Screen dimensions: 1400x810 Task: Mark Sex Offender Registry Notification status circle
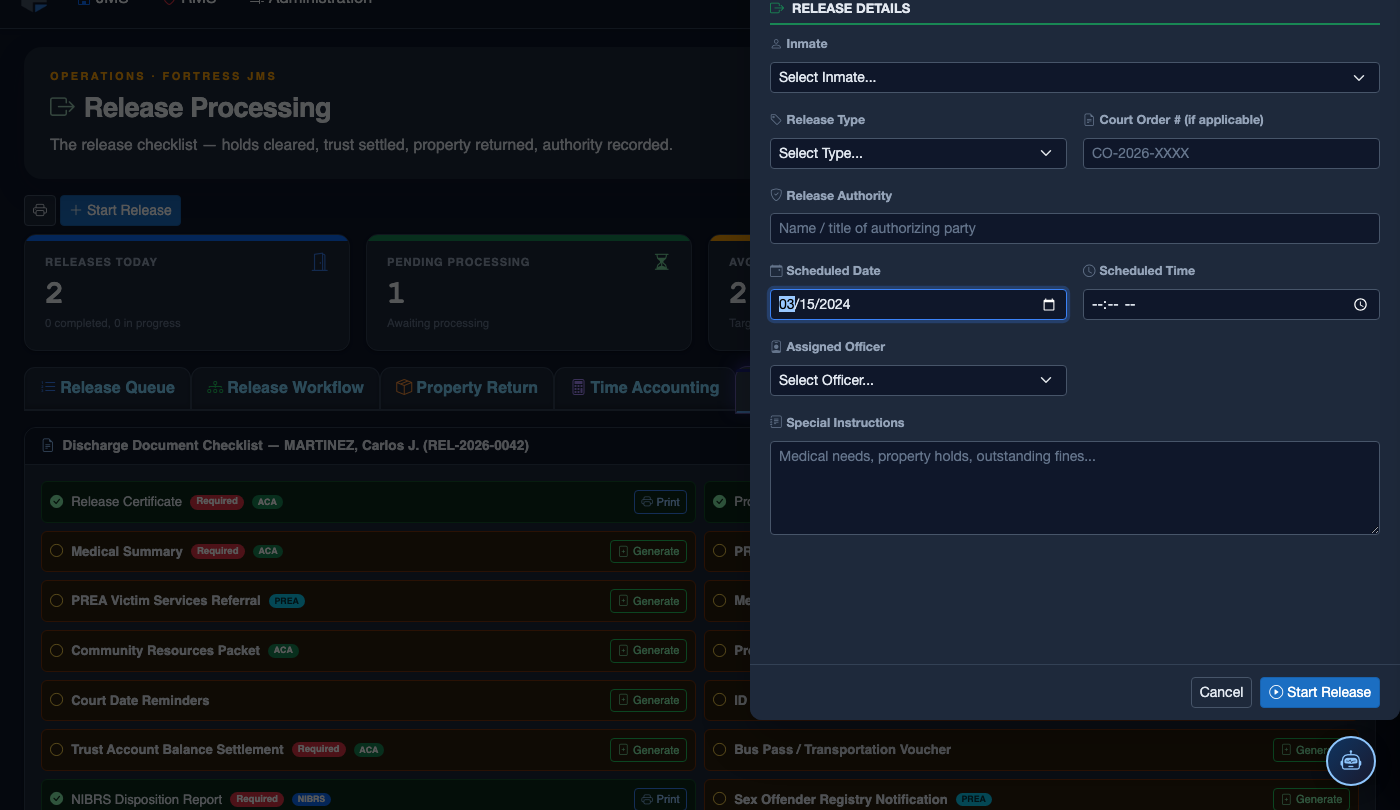(x=720, y=799)
